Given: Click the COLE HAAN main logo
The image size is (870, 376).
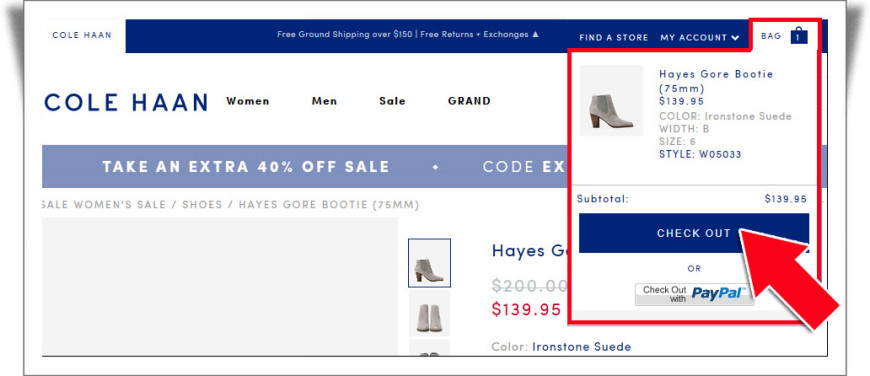Looking at the screenshot, I should point(126,103).
